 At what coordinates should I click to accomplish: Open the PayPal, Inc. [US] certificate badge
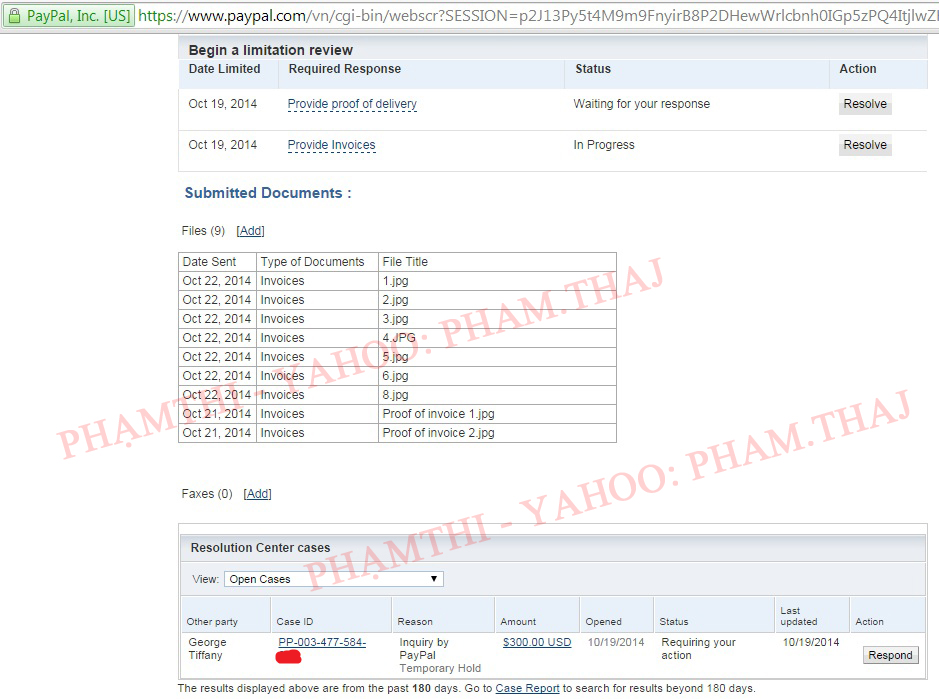click(68, 16)
